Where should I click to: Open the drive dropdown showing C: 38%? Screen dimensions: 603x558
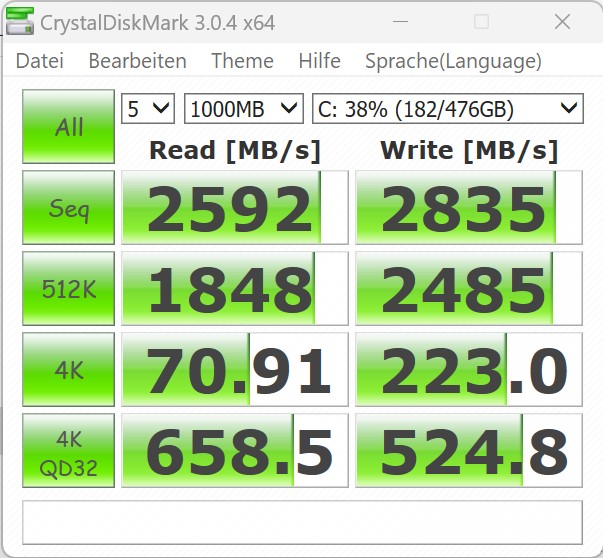point(448,109)
